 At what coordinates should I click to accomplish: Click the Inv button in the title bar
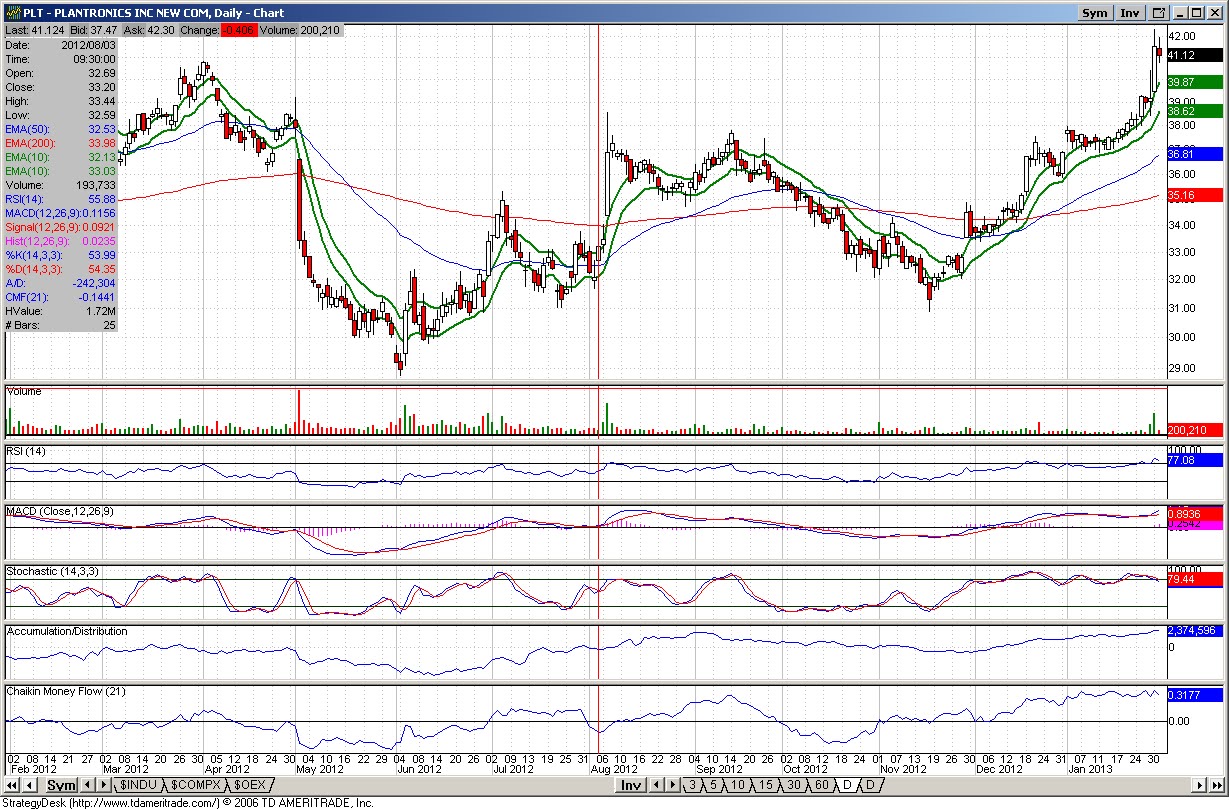pos(1130,13)
